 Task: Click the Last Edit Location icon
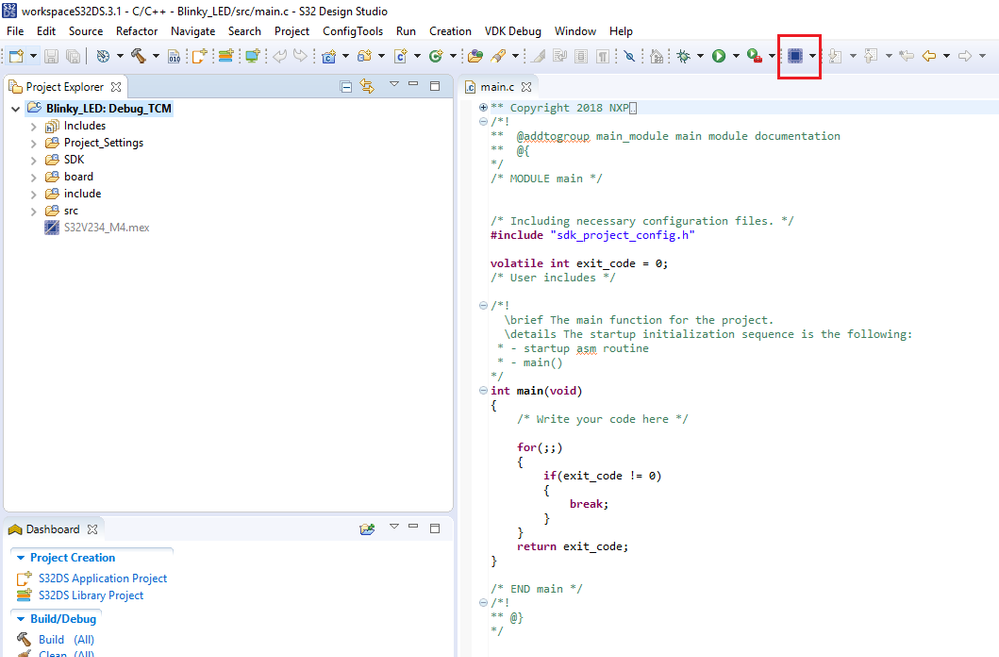click(x=906, y=56)
